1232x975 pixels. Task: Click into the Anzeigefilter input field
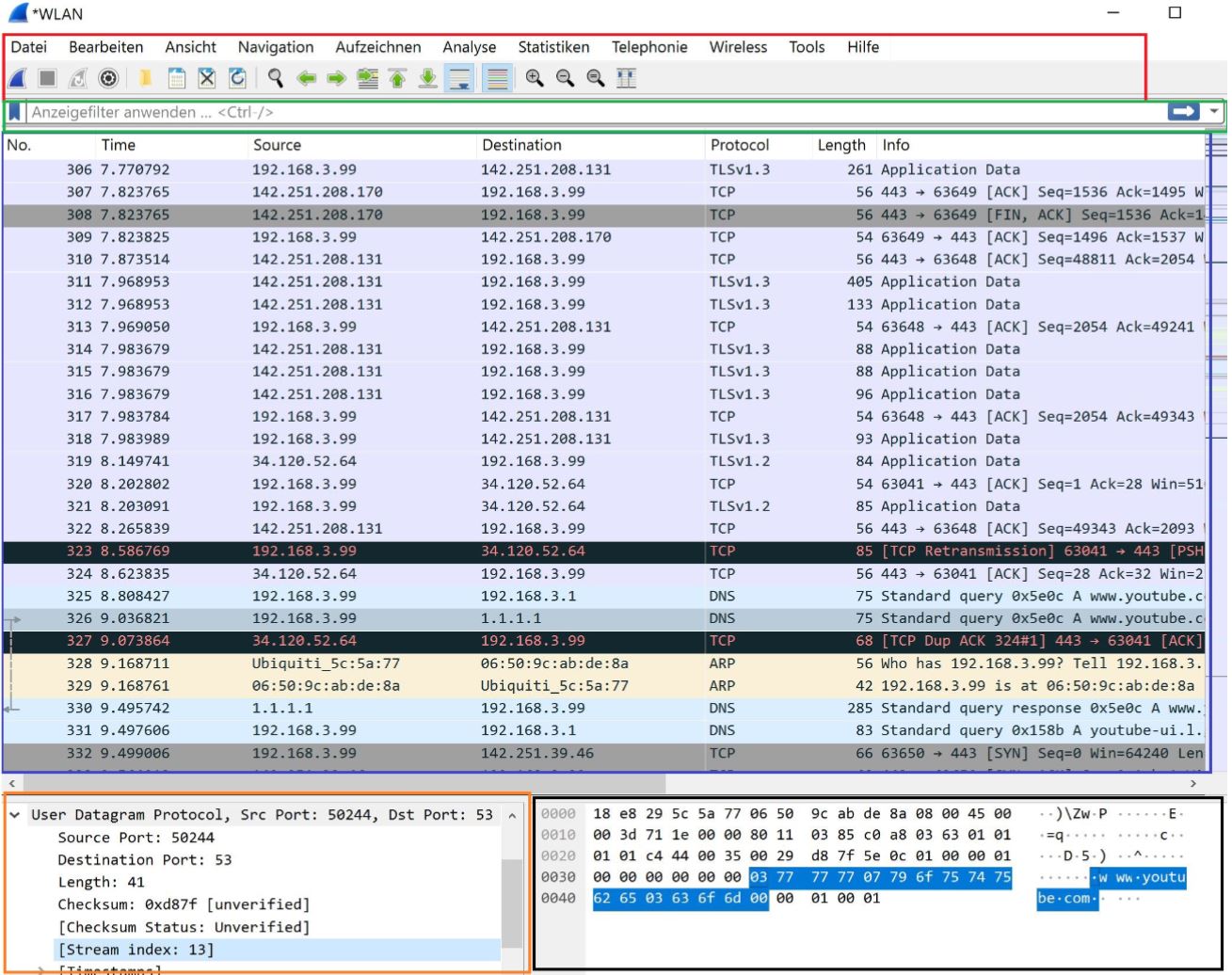point(595,112)
